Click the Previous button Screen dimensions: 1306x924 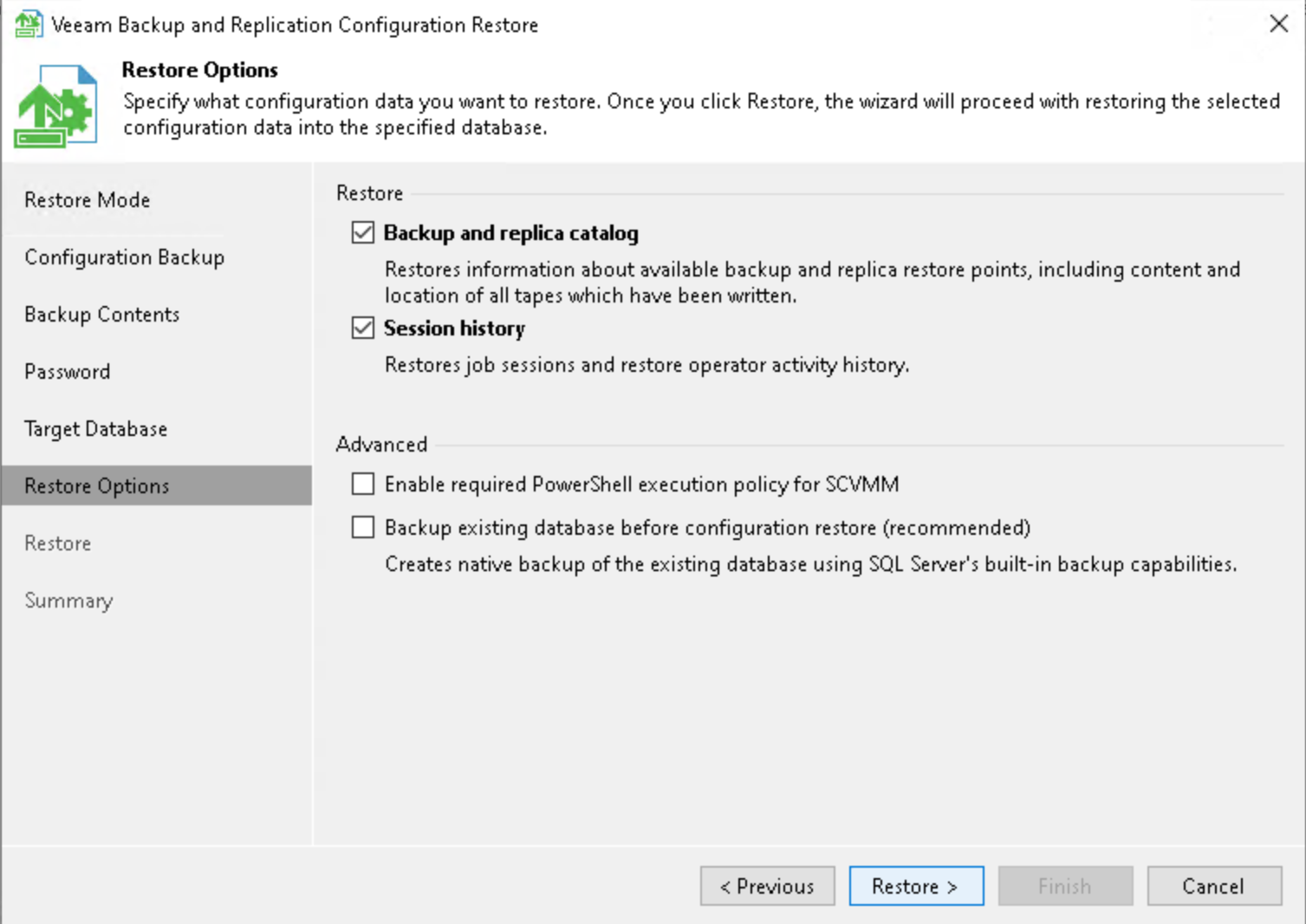click(767, 886)
